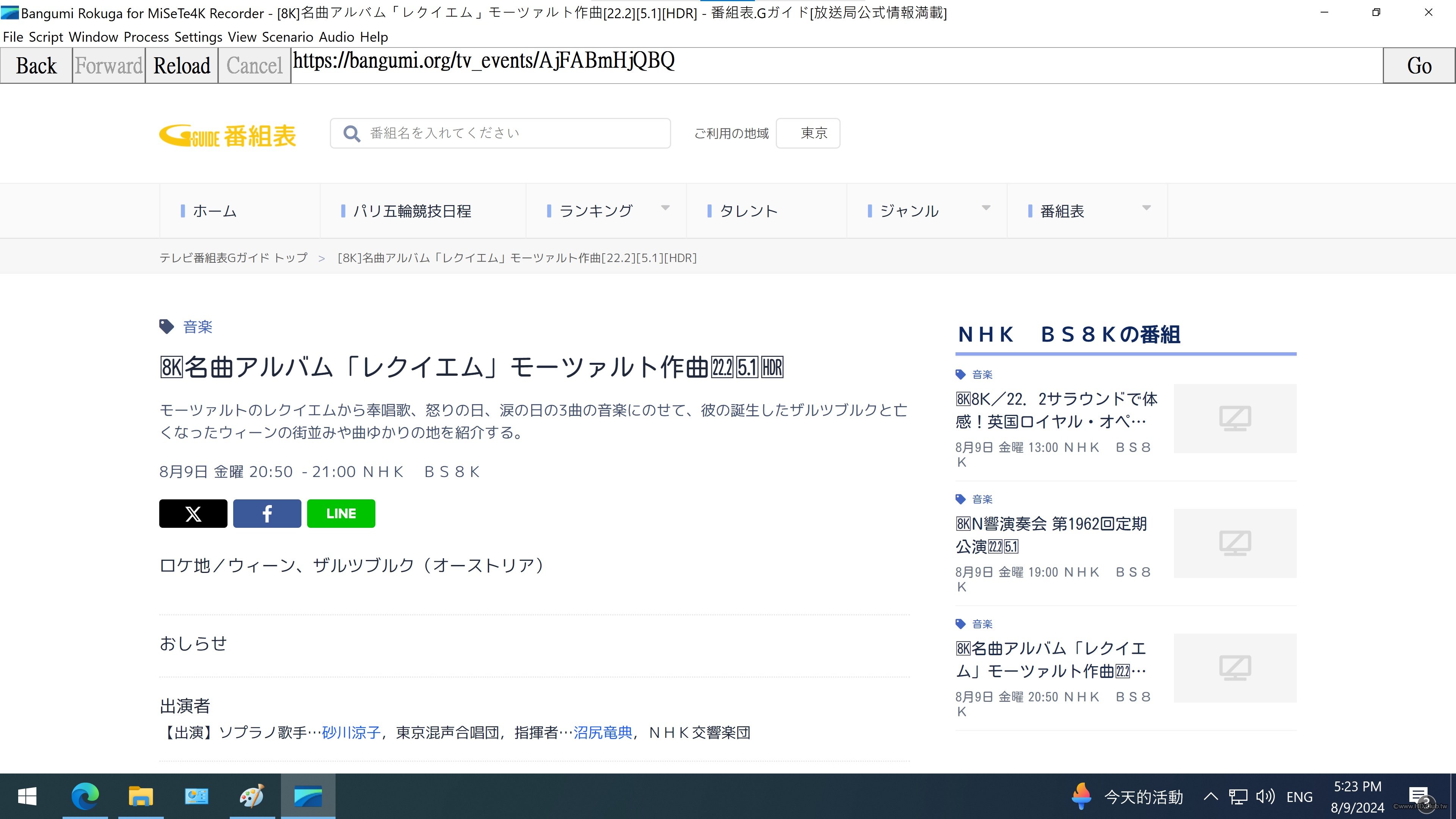
Task: Open the volume control in the system tray
Action: point(1265,796)
